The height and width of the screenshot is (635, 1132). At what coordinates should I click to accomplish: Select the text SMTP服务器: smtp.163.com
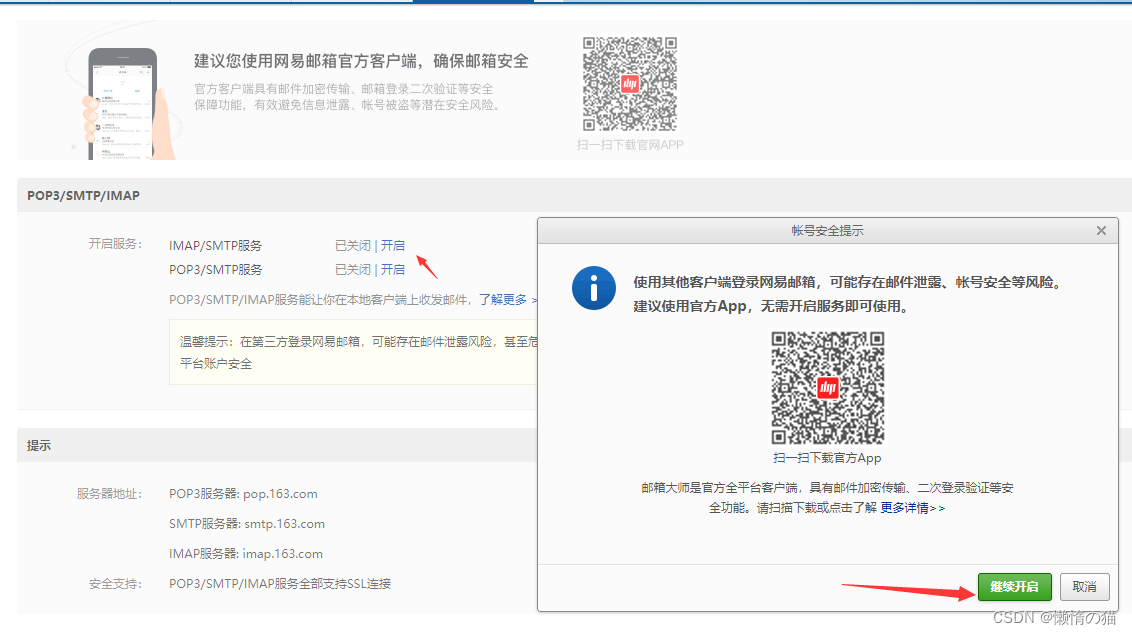pyautogui.click(x=247, y=524)
